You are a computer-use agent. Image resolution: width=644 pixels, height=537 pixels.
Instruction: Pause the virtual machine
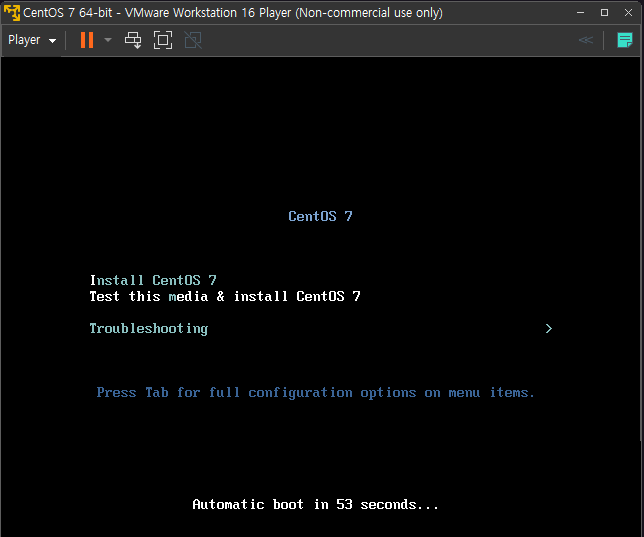tap(87, 40)
